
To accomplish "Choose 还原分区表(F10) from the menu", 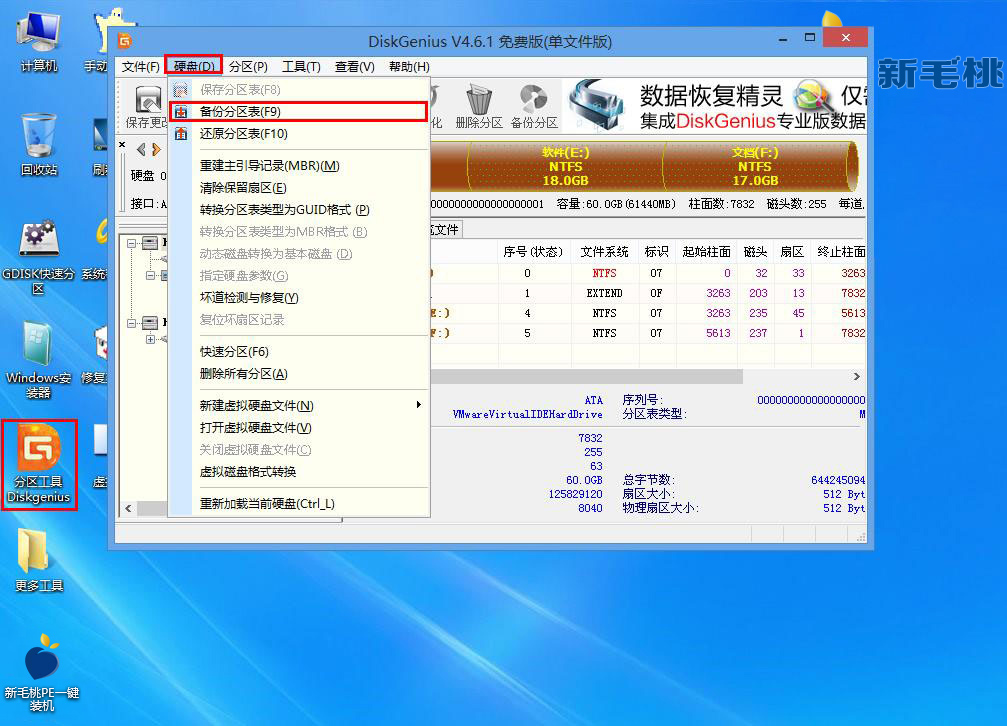I will click(x=299, y=134).
